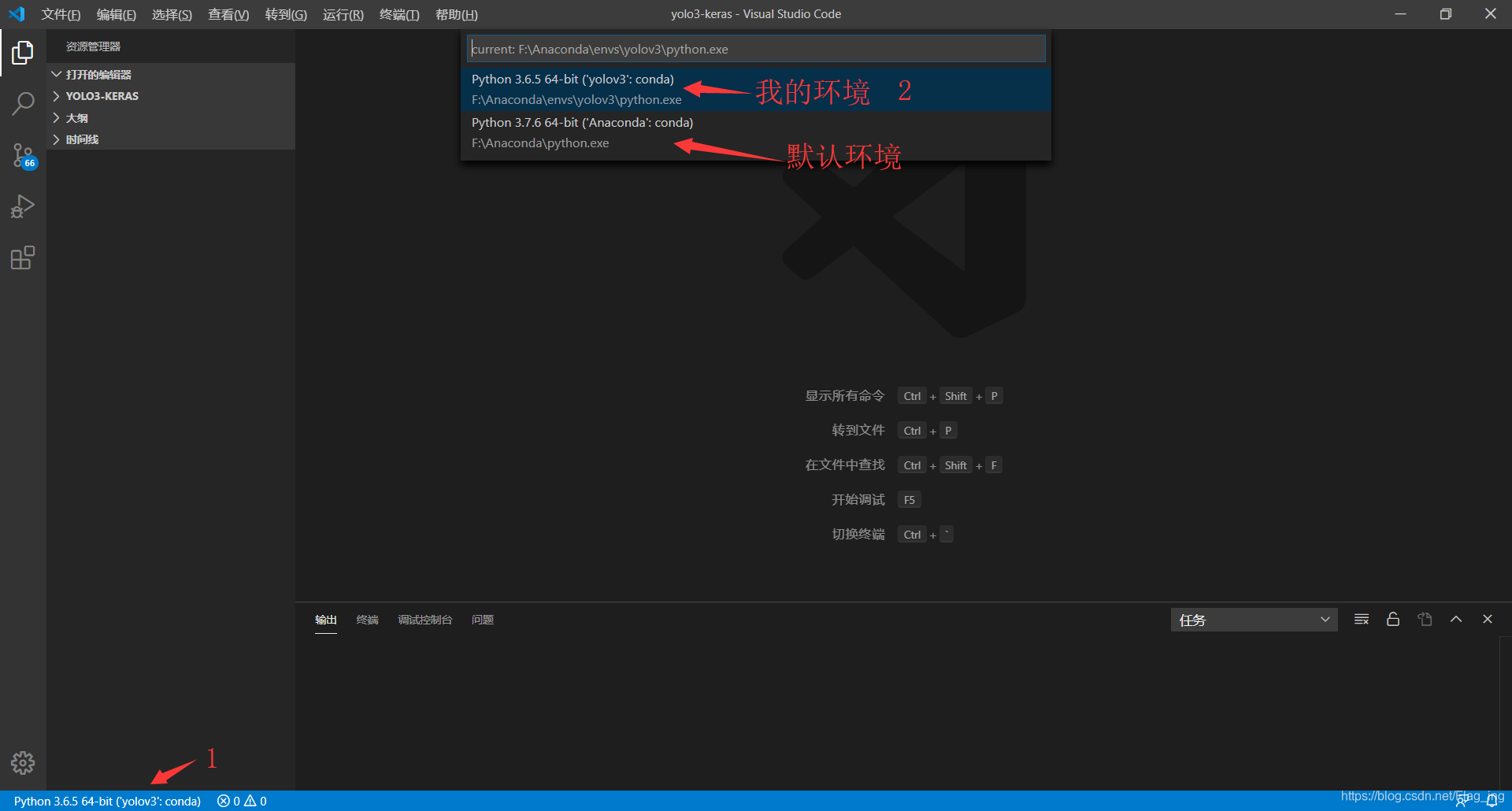Click the 在文件中查找 shortcut hint
Viewport: 1512px width, 811px height.
pos(845,465)
